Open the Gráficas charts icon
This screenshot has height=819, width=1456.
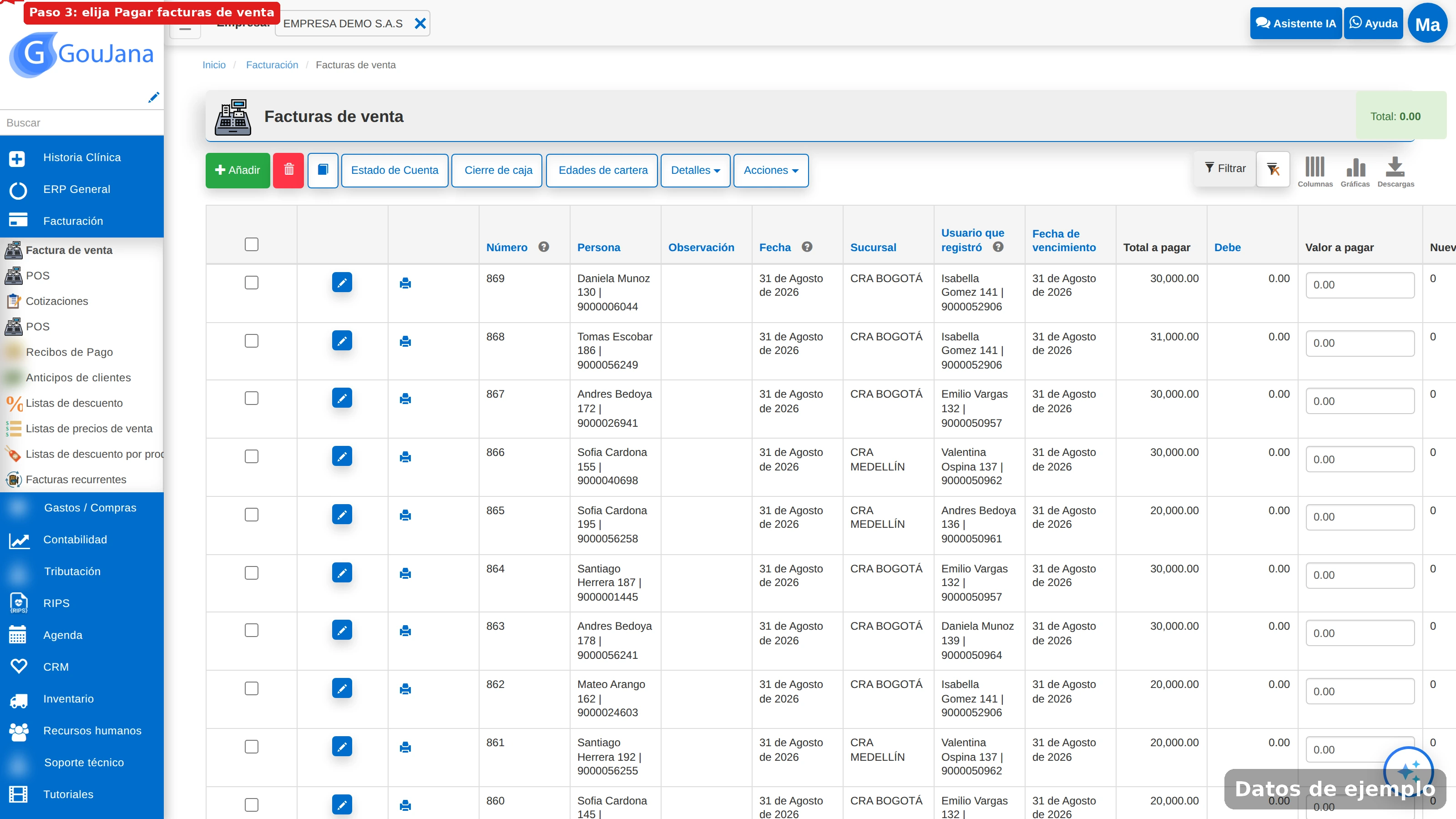tap(1355, 172)
